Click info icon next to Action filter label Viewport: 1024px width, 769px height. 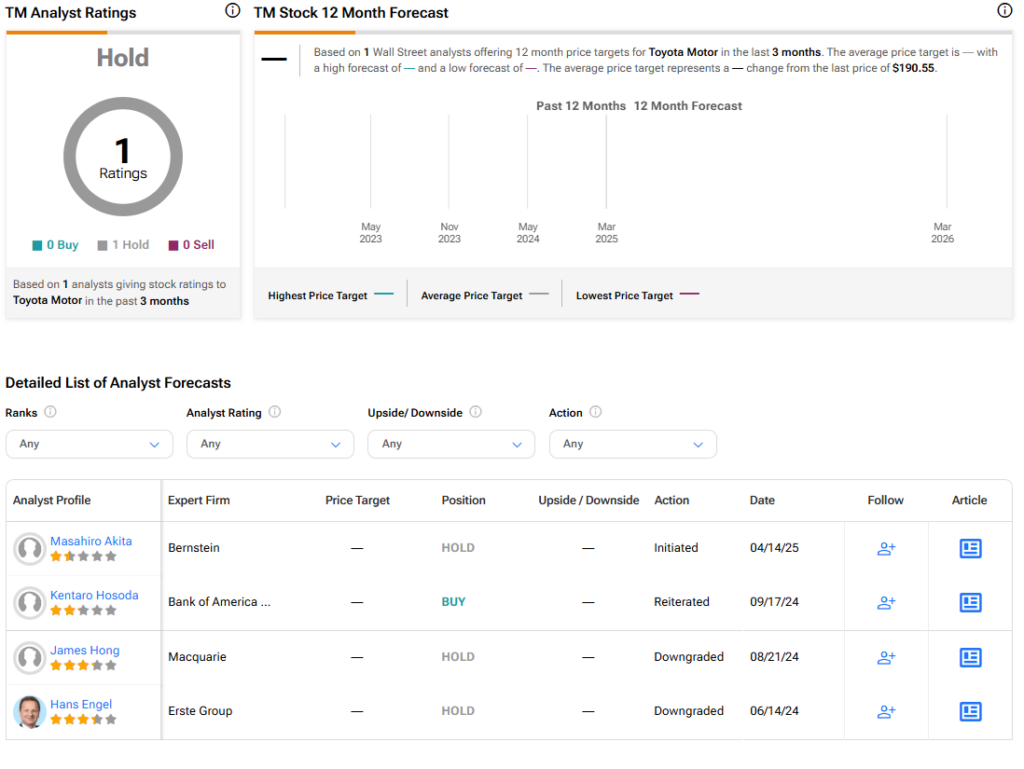[x=596, y=412]
